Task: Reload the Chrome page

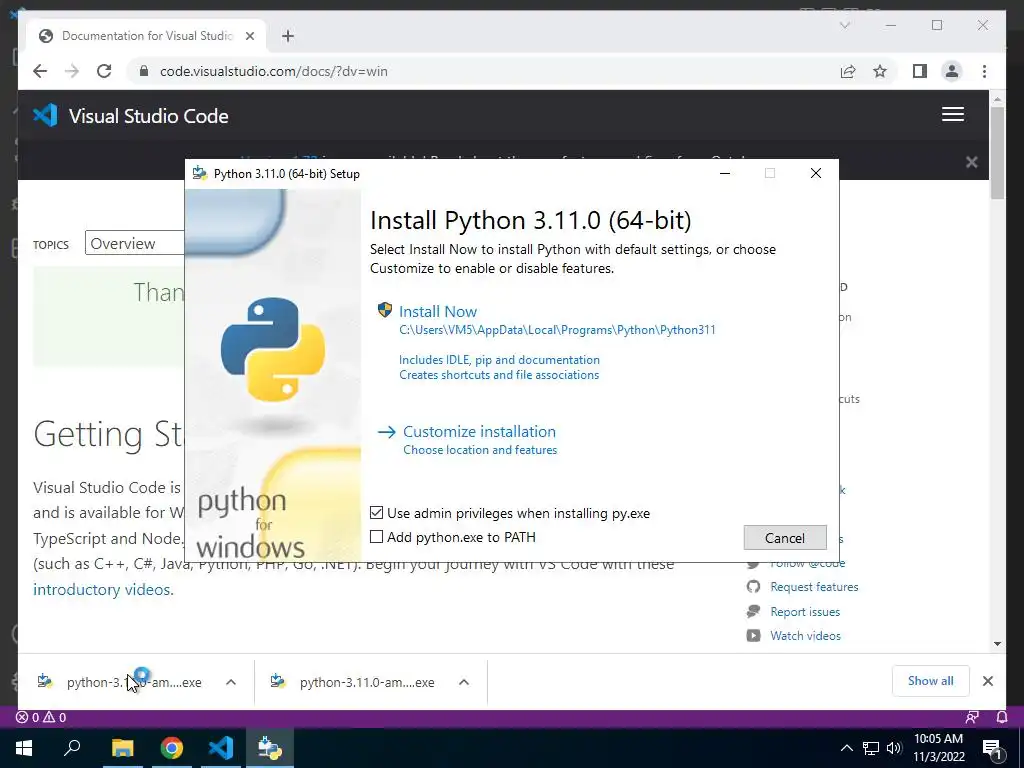Action: click(x=104, y=71)
